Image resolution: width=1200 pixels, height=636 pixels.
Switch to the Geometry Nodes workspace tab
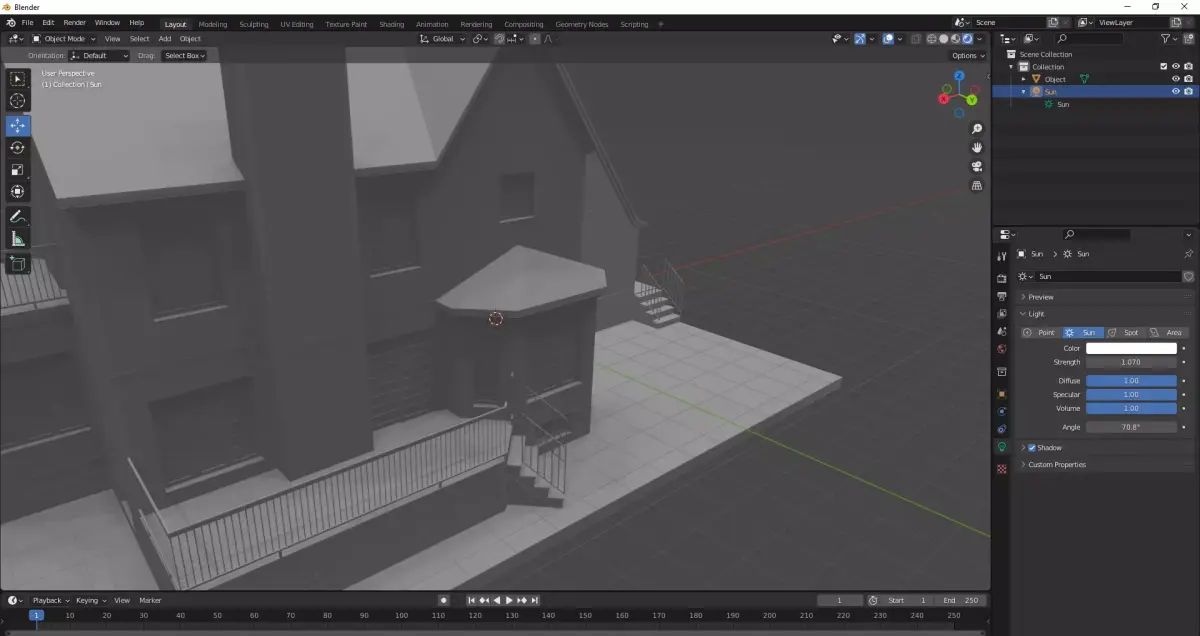click(582, 24)
